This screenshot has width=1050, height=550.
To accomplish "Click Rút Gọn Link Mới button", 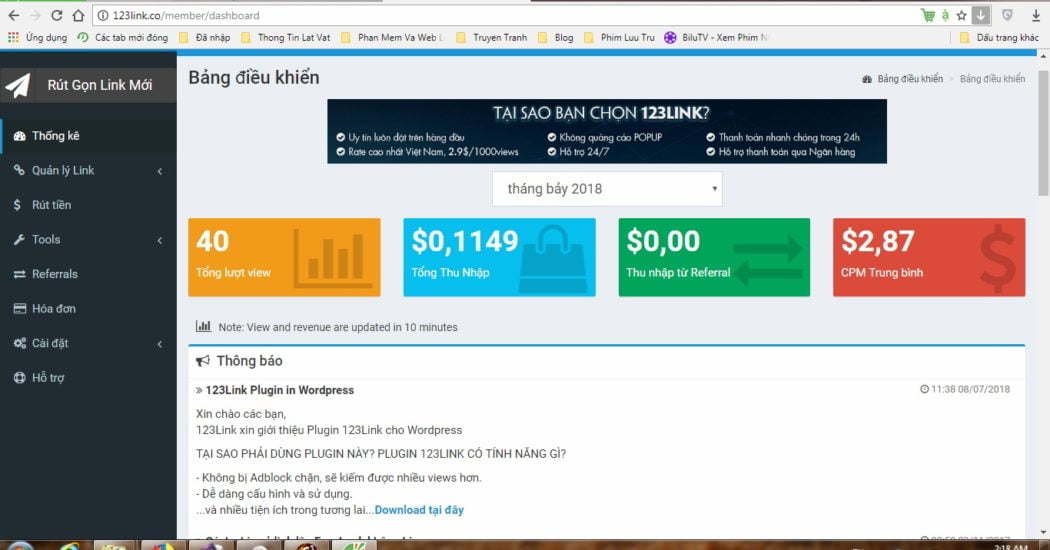I will (88, 85).
